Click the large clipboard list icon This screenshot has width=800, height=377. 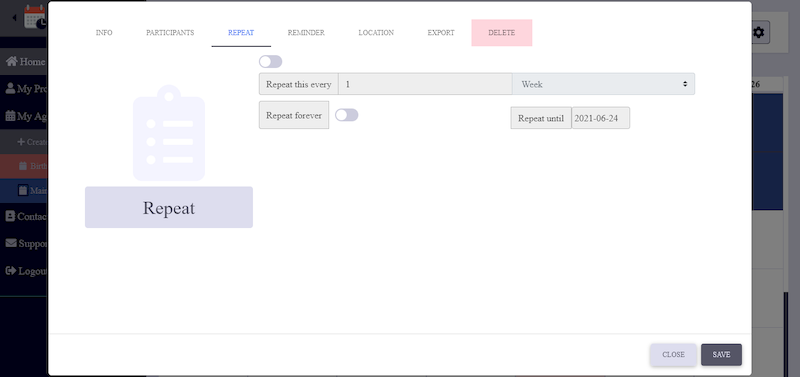[x=169, y=133]
